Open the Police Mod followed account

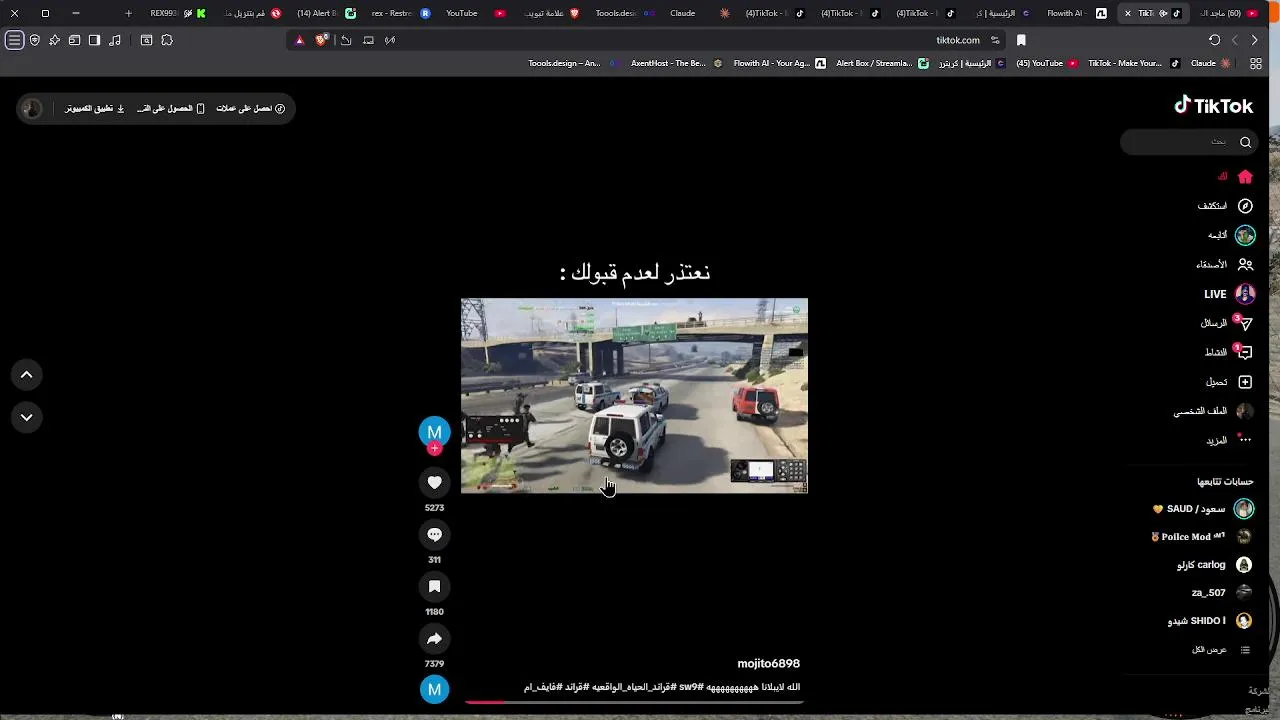pyautogui.click(x=1202, y=537)
